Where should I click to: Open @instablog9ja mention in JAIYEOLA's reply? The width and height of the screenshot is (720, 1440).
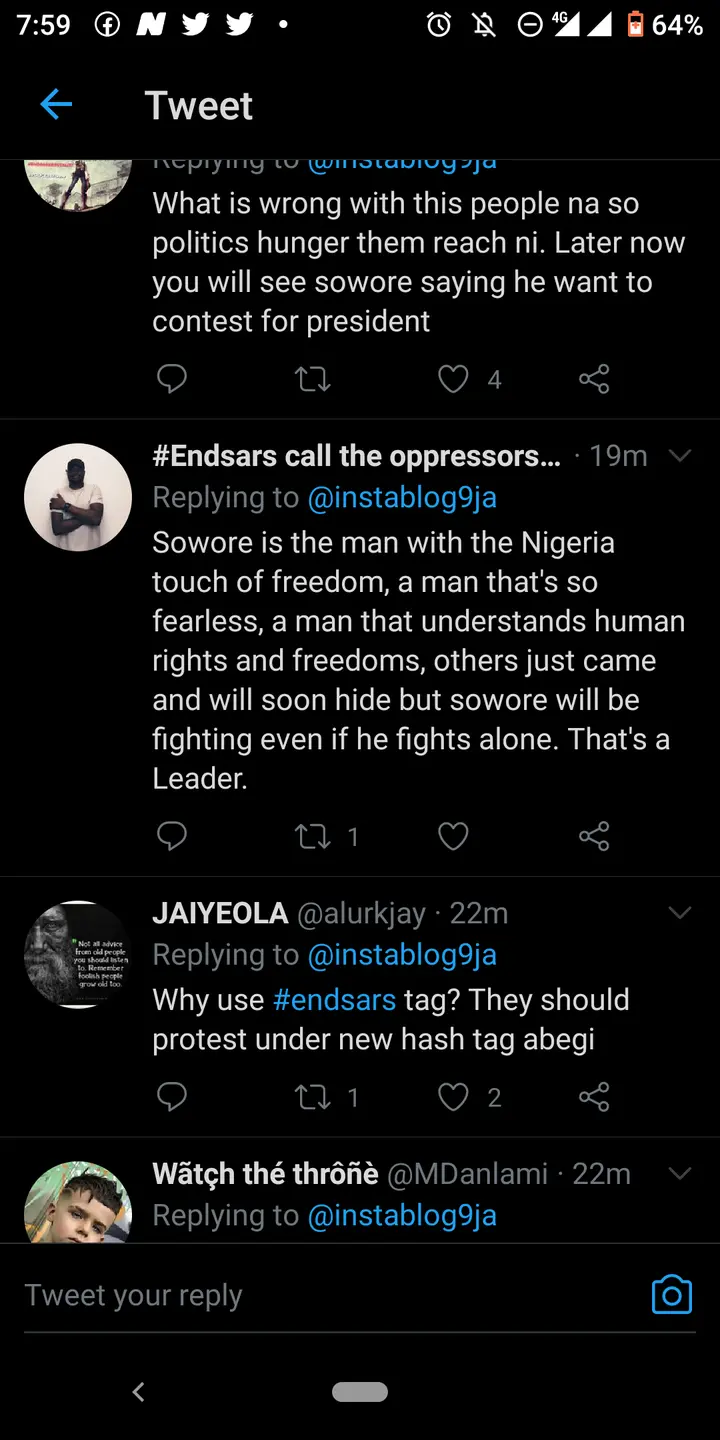point(402,955)
